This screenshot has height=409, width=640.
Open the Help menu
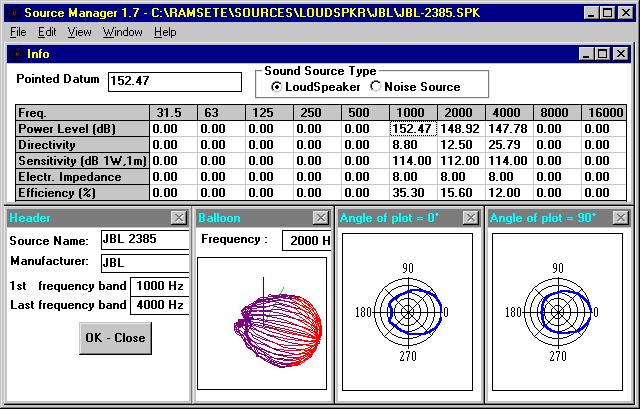pyautogui.click(x=165, y=32)
